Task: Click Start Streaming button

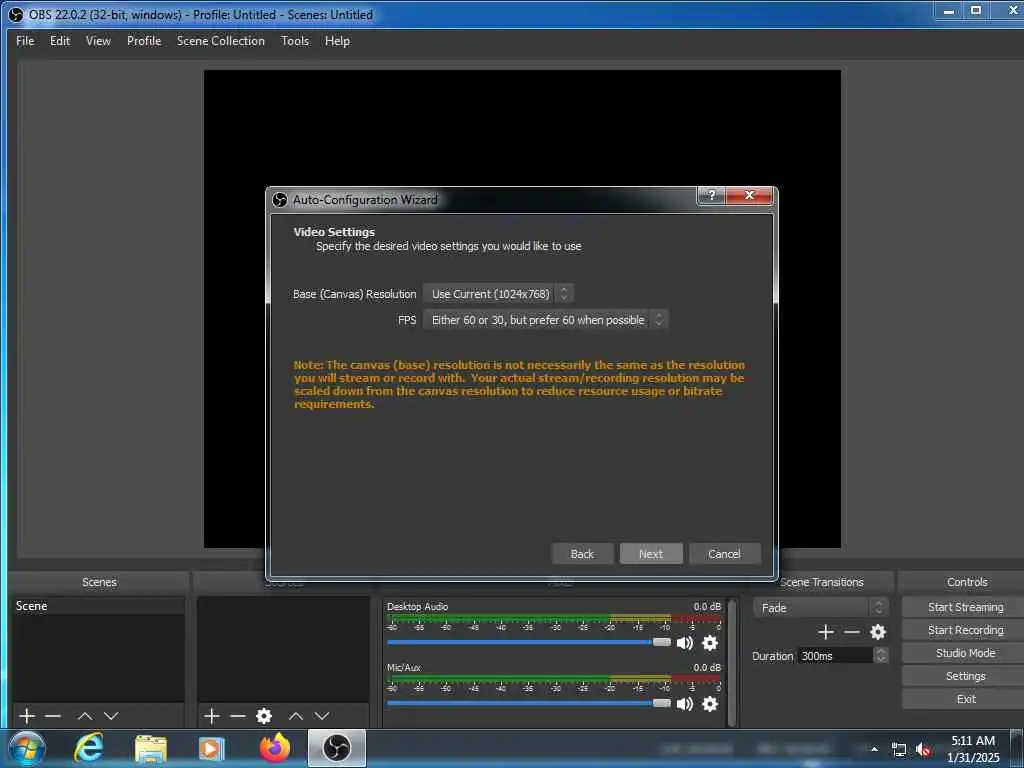Action: (x=965, y=607)
